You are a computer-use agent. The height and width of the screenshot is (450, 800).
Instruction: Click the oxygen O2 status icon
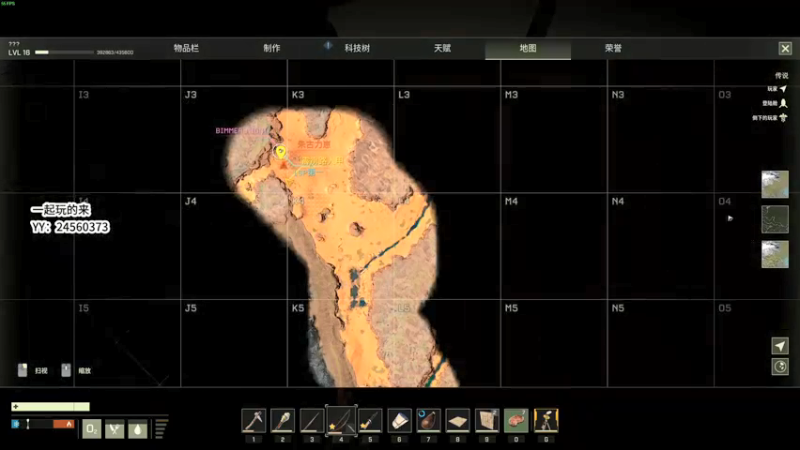click(x=92, y=429)
